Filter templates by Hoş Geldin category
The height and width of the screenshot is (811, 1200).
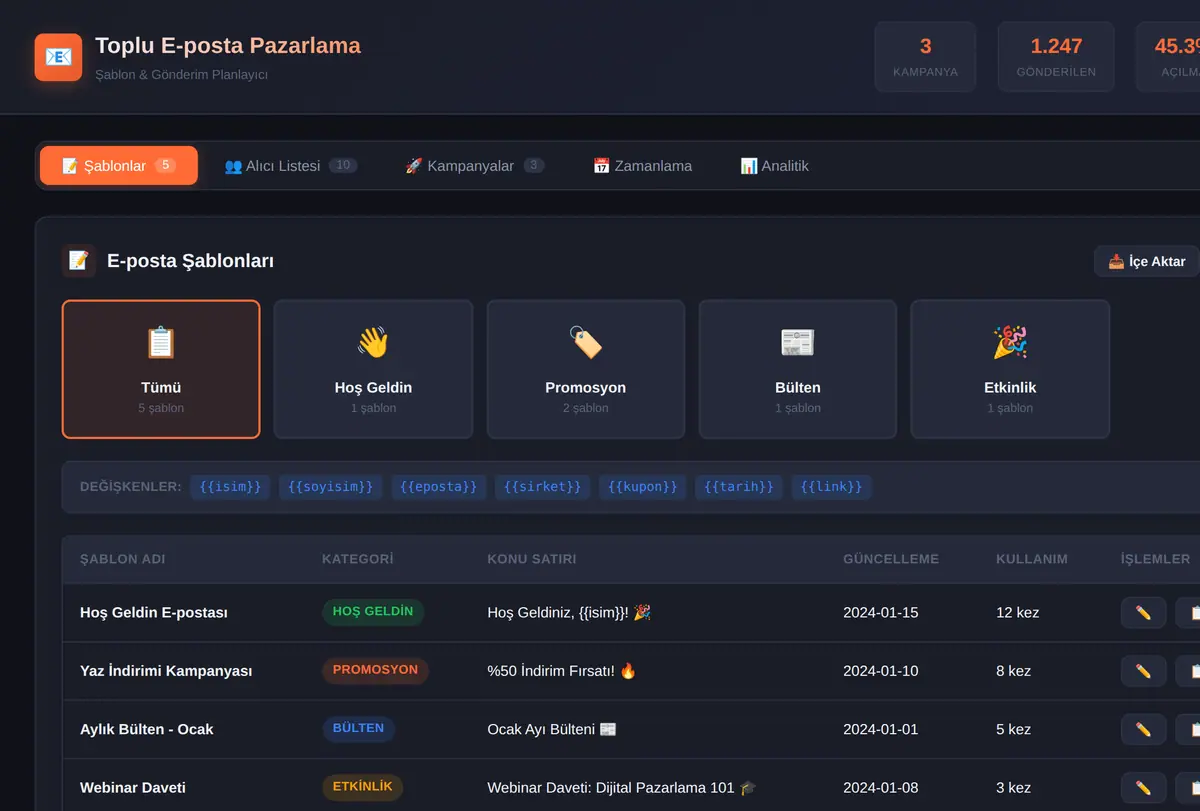[373, 369]
